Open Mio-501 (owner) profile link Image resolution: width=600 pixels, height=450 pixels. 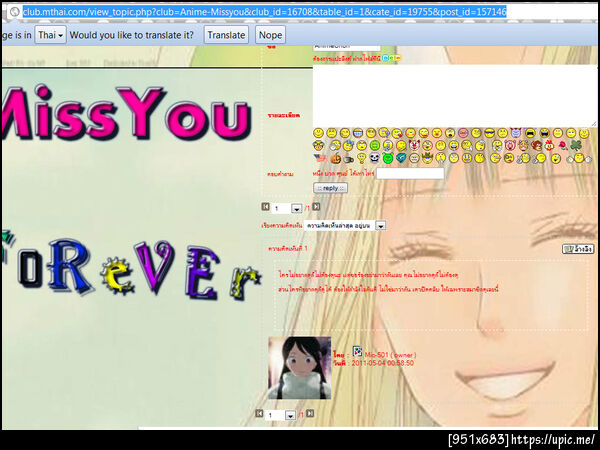[390, 355]
